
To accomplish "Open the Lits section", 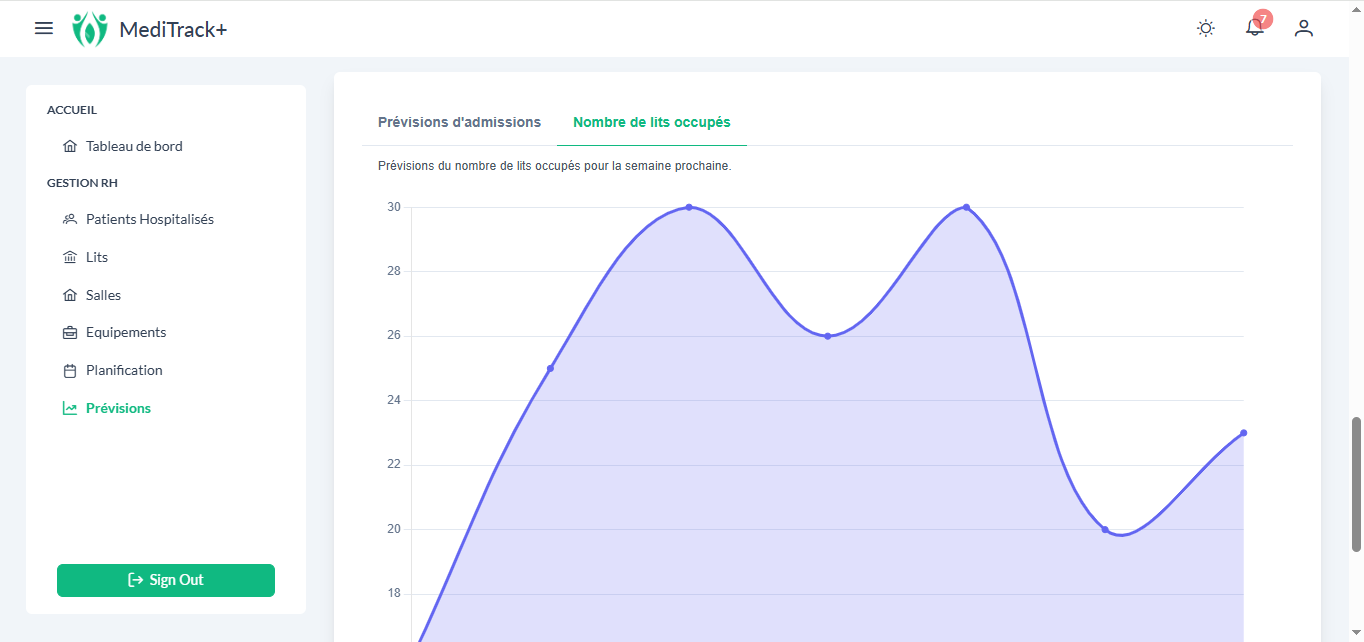I will click(97, 257).
